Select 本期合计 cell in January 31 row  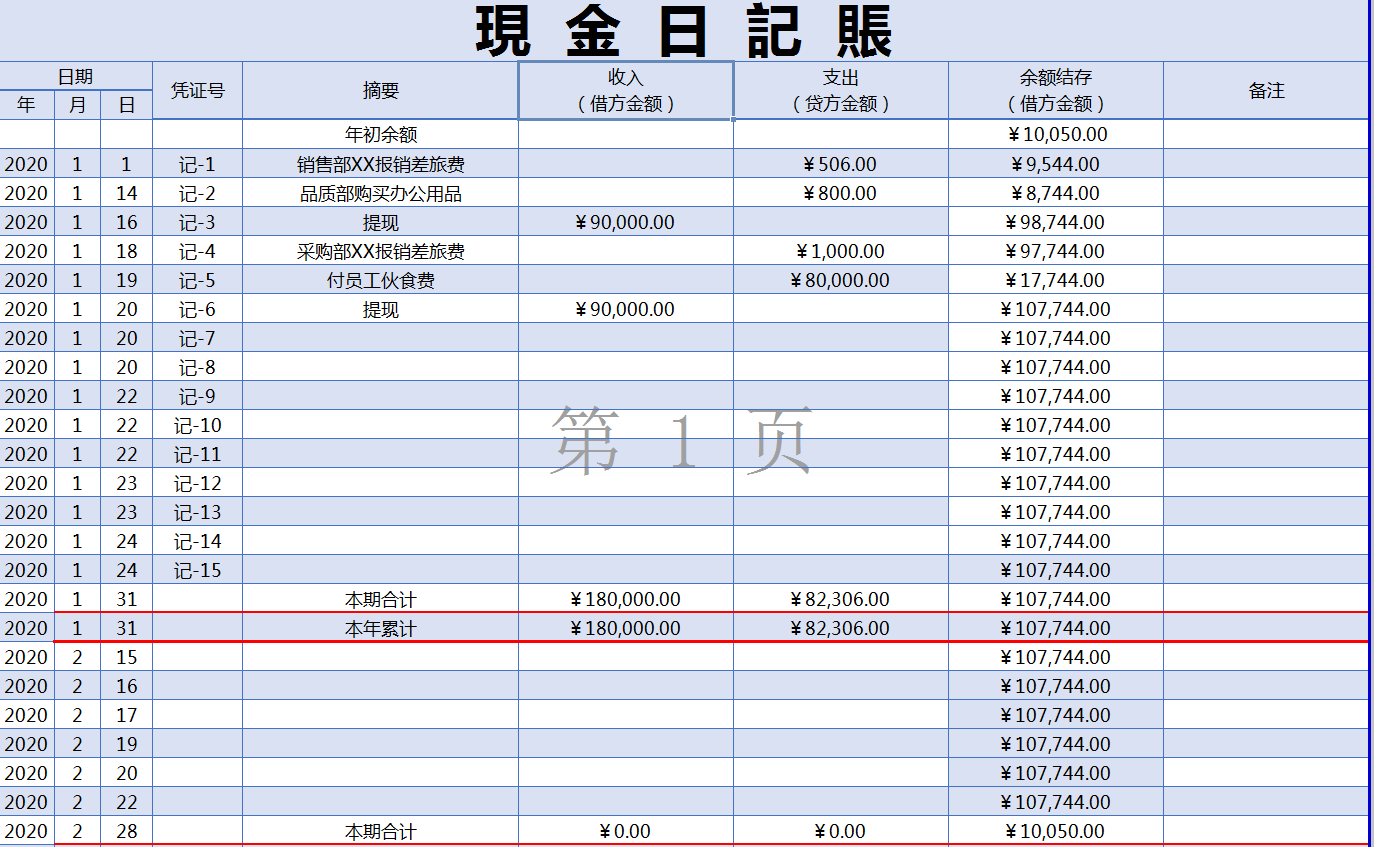381,599
